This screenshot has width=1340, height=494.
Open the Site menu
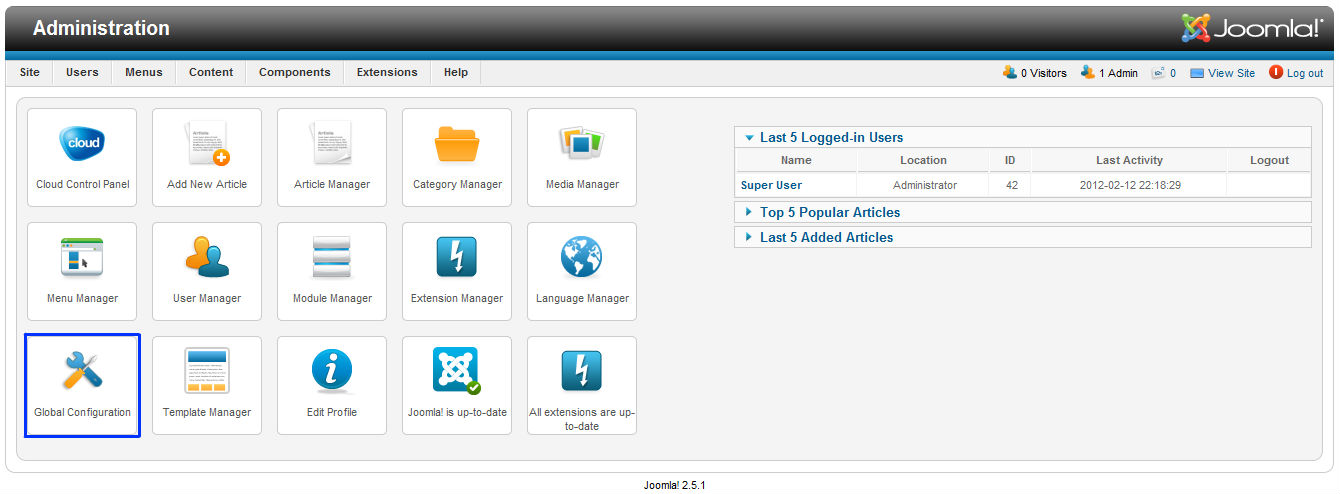click(x=30, y=72)
